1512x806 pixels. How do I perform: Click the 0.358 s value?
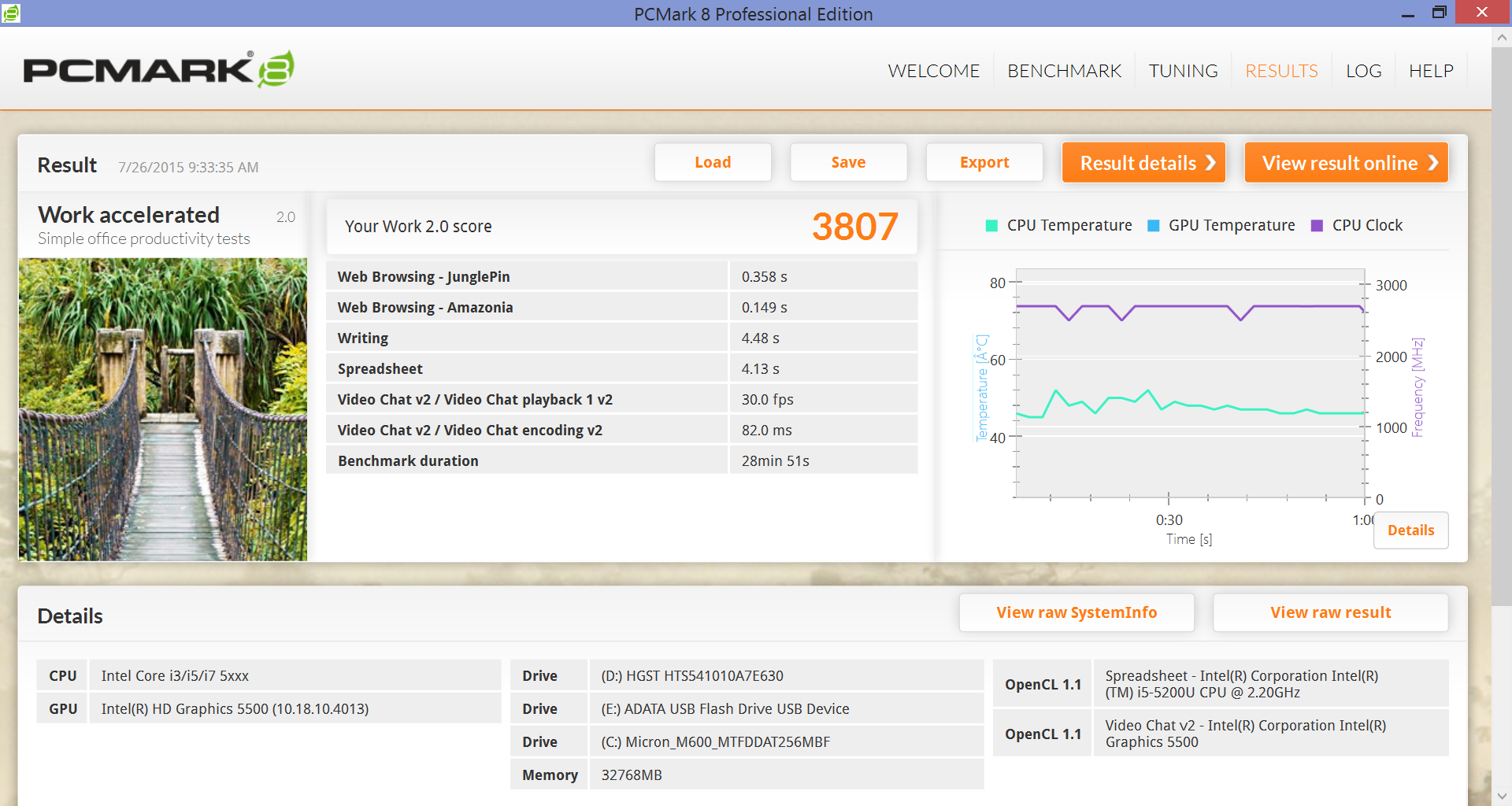click(764, 277)
